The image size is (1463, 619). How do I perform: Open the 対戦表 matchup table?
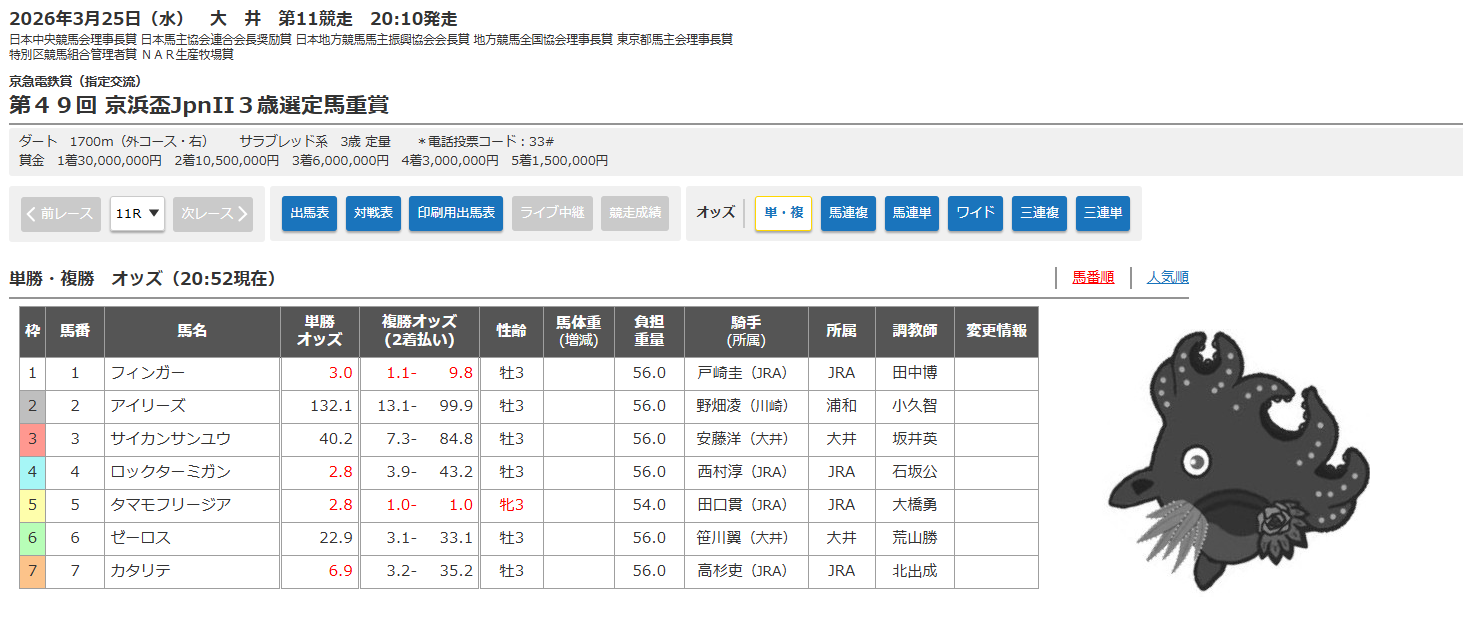click(x=373, y=213)
